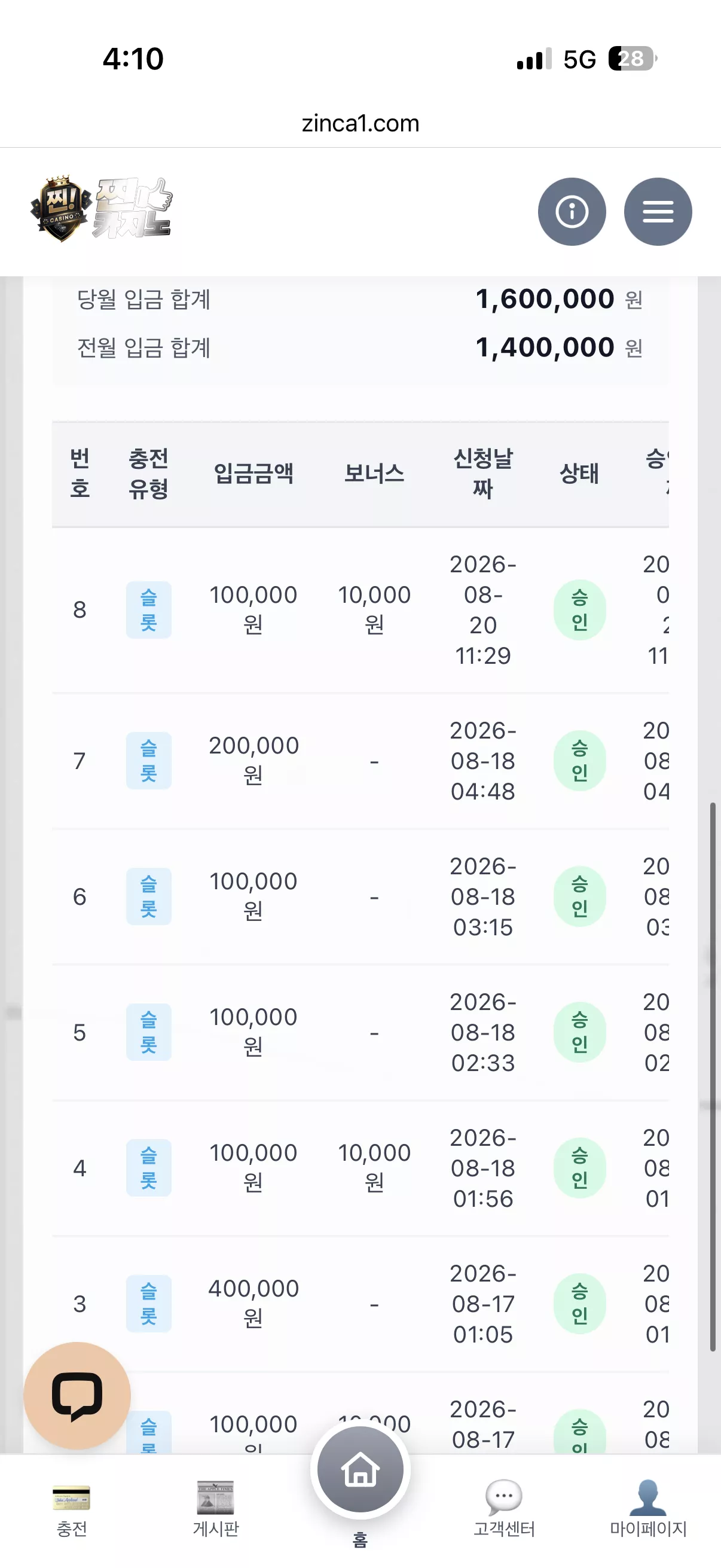
Task: Open the hamburger menu button
Action: coord(658,212)
